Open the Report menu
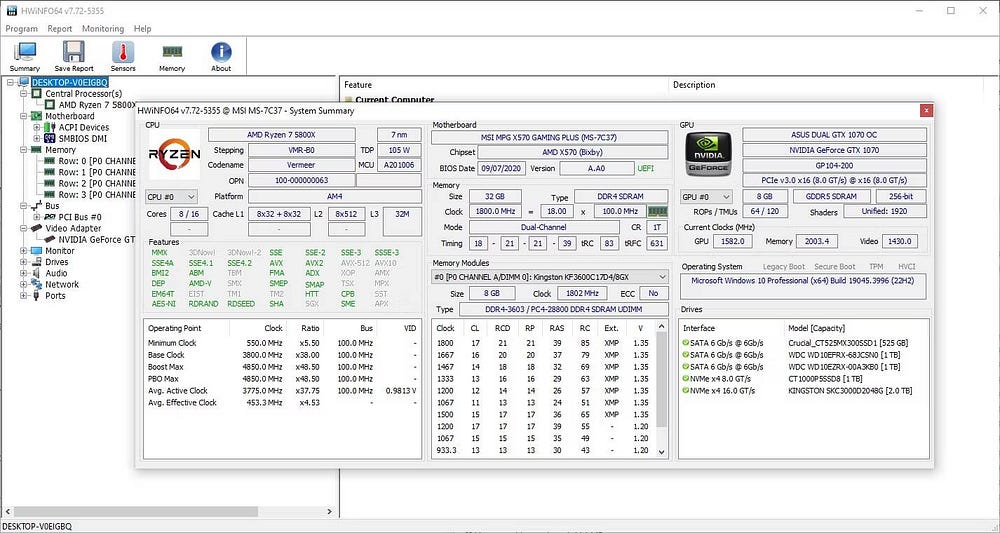Image resolution: width=1000 pixels, height=533 pixels. pyautogui.click(x=60, y=29)
